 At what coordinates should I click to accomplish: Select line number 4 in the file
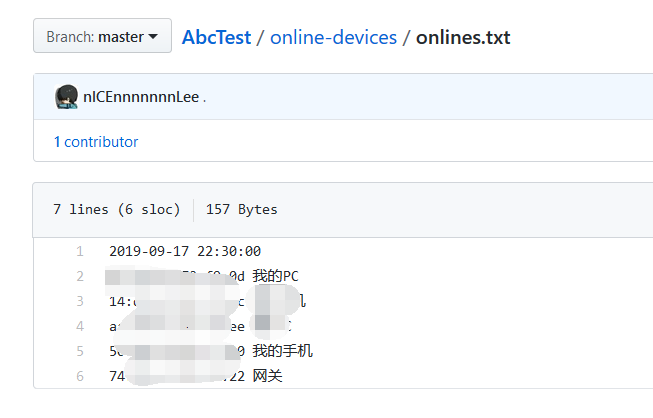pos(80,326)
